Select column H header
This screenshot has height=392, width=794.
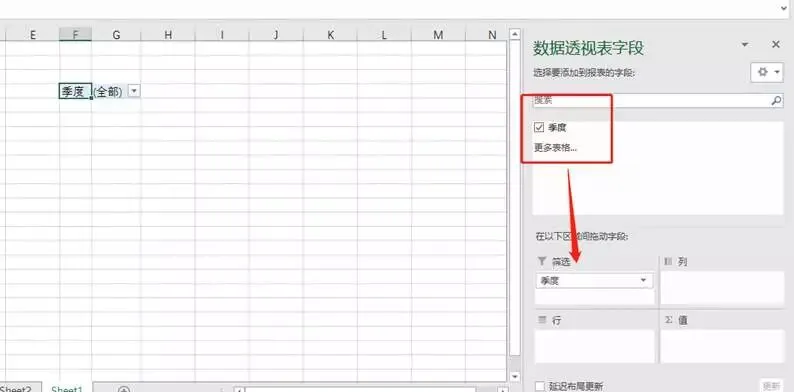168,34
